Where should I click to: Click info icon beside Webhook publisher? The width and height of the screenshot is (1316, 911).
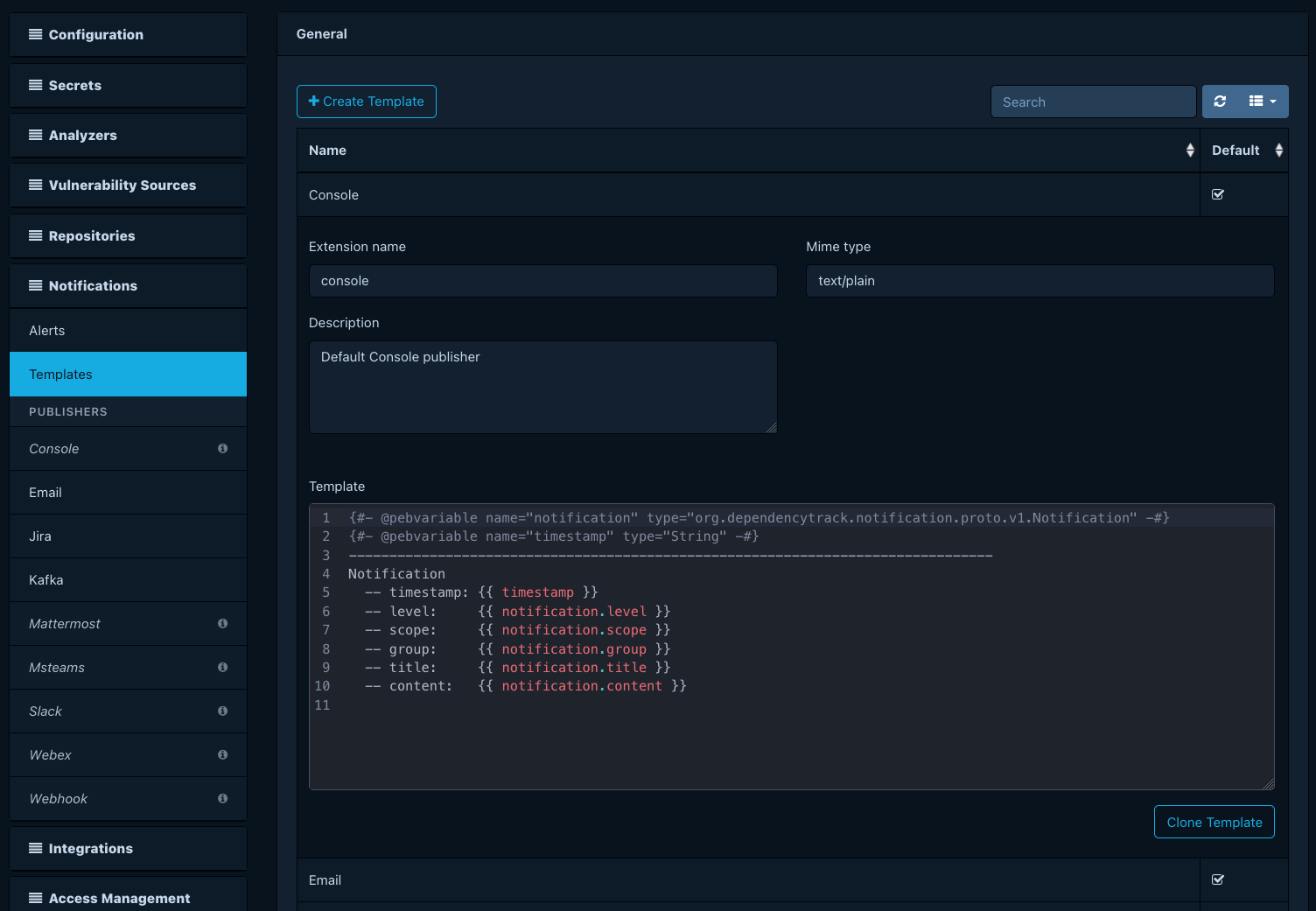pos(223,798)
